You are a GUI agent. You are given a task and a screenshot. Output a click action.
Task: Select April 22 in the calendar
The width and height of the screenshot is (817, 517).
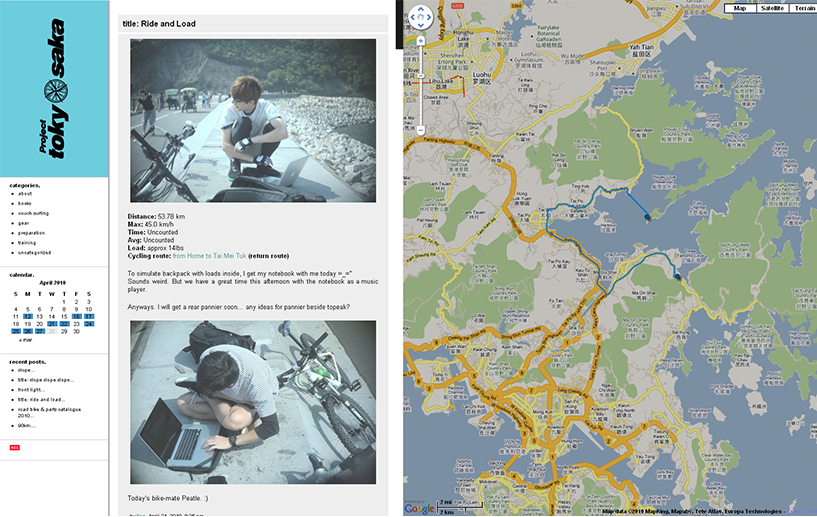tap(64, 324)
